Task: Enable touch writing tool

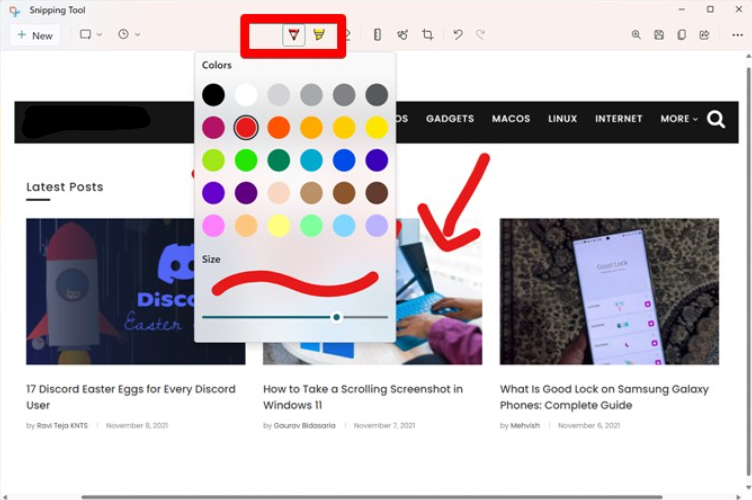Action: point(402,35)
